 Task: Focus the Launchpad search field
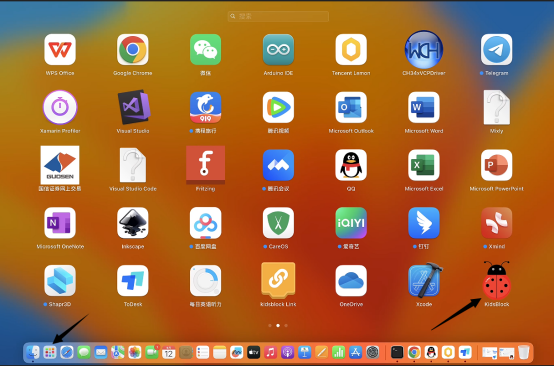[x=278, y=16]
